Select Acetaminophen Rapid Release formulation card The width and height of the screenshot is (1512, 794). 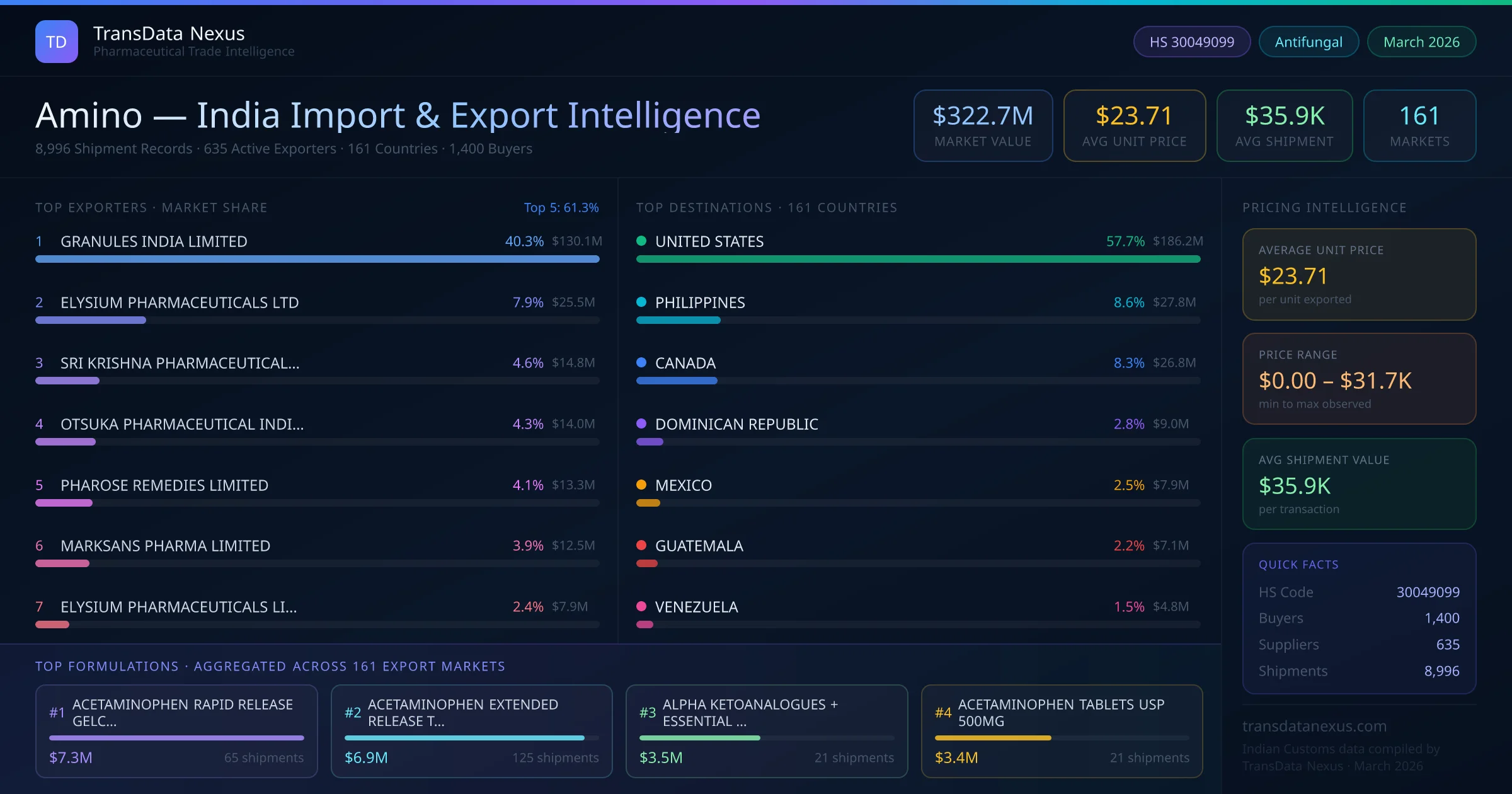pos(176,731)
